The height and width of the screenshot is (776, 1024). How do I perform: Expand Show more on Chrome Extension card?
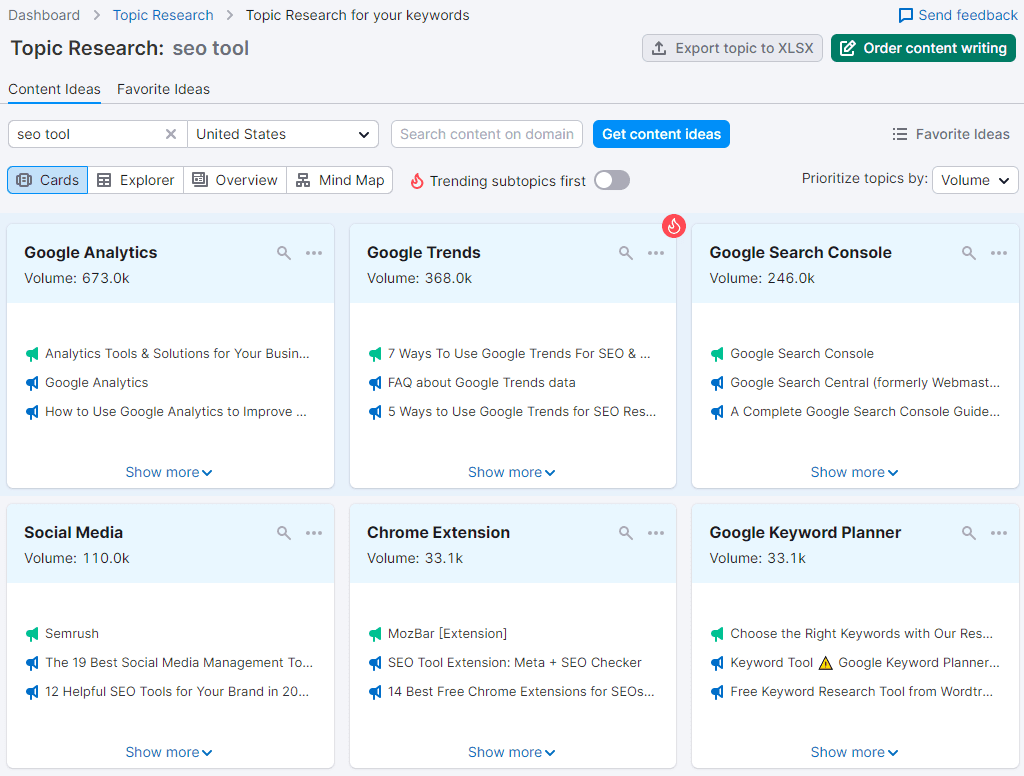click(x=511, y=752)
